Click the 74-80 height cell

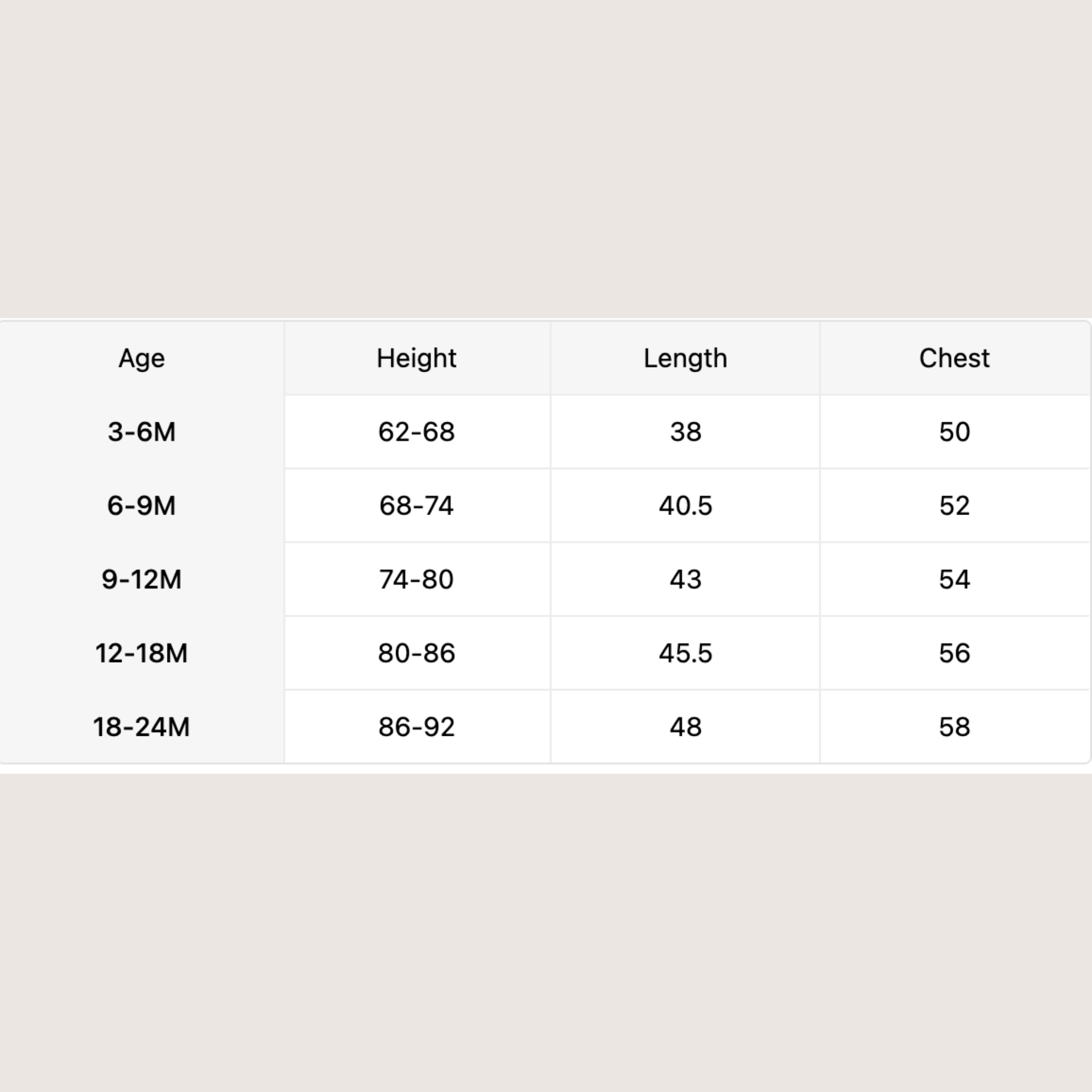(x=416, y=580)
